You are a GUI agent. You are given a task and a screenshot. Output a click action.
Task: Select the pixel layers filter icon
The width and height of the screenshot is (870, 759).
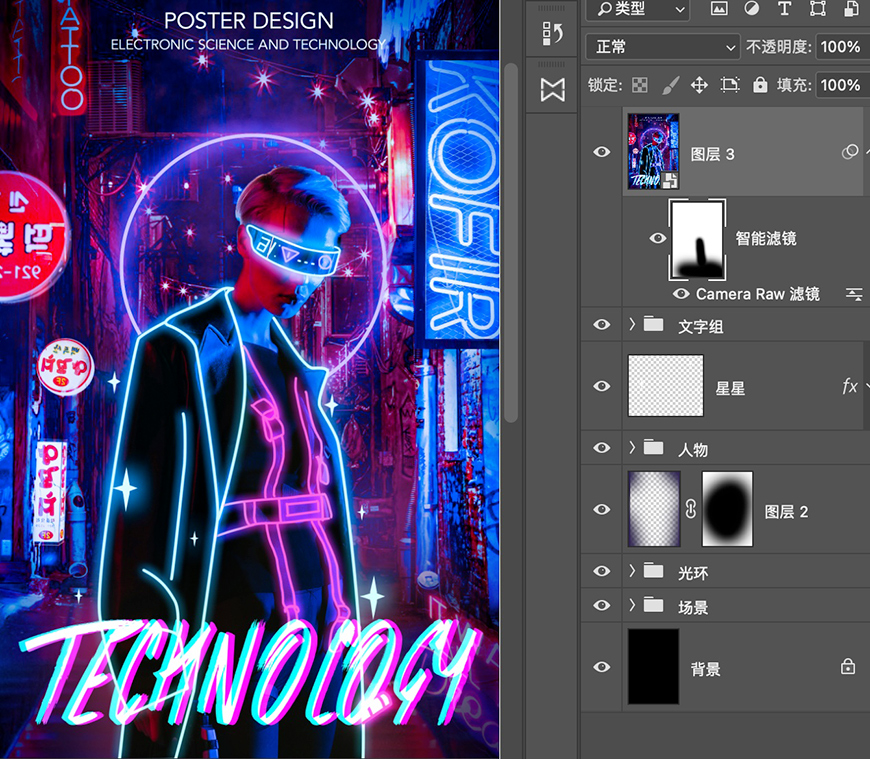click(x=718, y=9)
